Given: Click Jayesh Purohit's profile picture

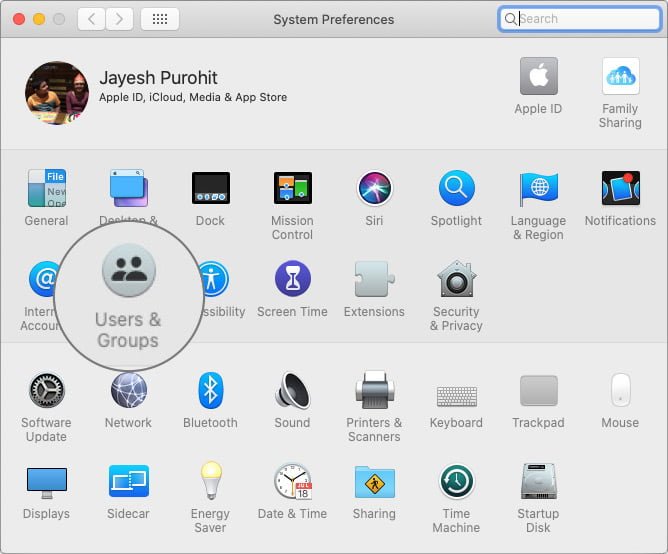Looking at the screenshot, I should click(x=57, y=93).
